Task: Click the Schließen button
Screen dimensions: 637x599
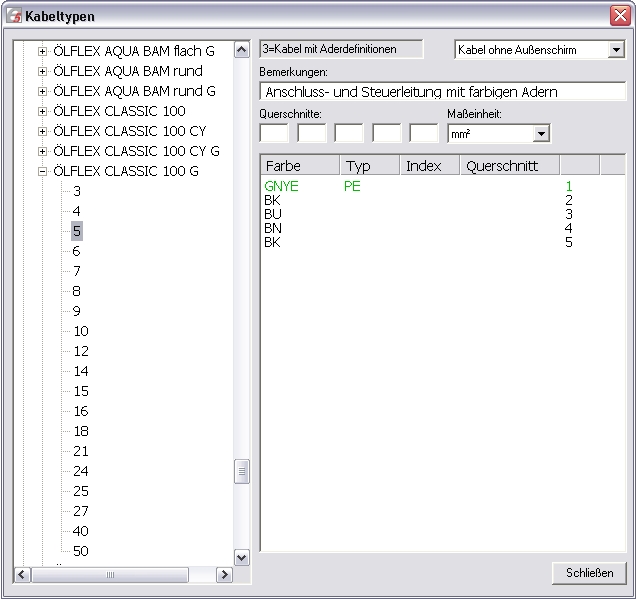Action: pyautogui.click(x=589, y=573)
